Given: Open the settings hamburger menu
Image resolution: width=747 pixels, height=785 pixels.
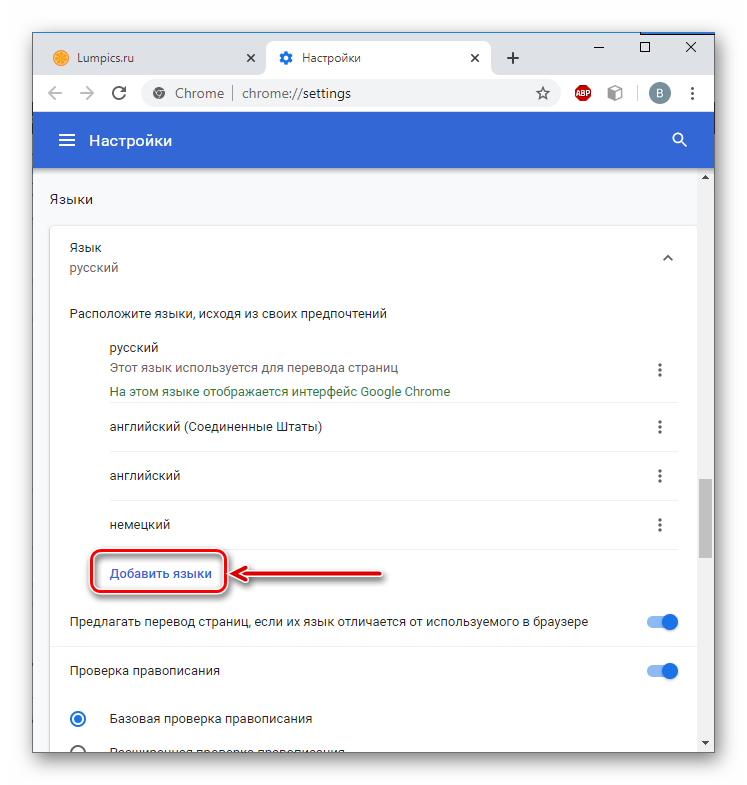Looking at the screenshot, I should (x=67, y=140).
